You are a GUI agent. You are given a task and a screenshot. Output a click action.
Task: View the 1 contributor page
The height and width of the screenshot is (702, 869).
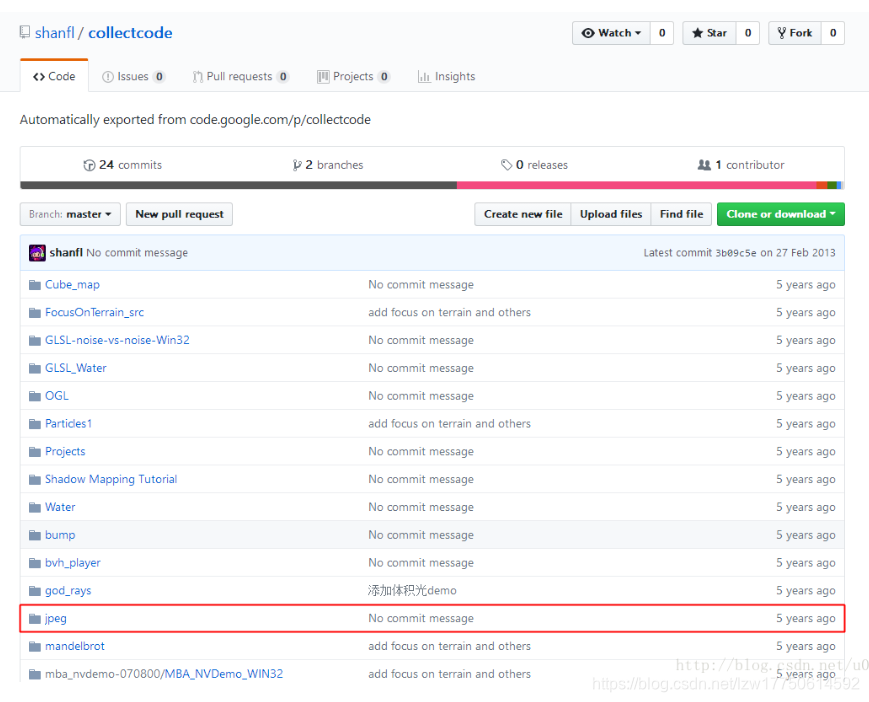click(741, 165)
